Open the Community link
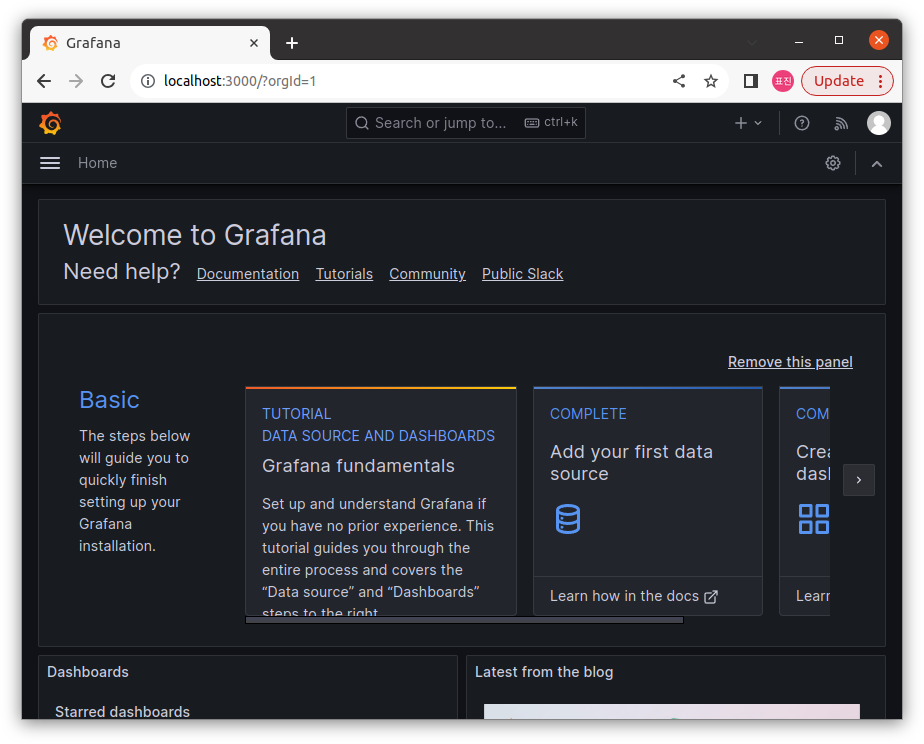 point(427,274)
